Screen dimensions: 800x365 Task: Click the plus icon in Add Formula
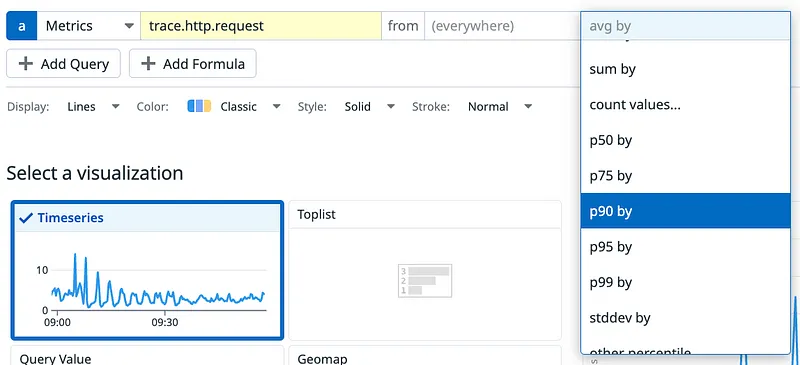(x=148, y=64)
